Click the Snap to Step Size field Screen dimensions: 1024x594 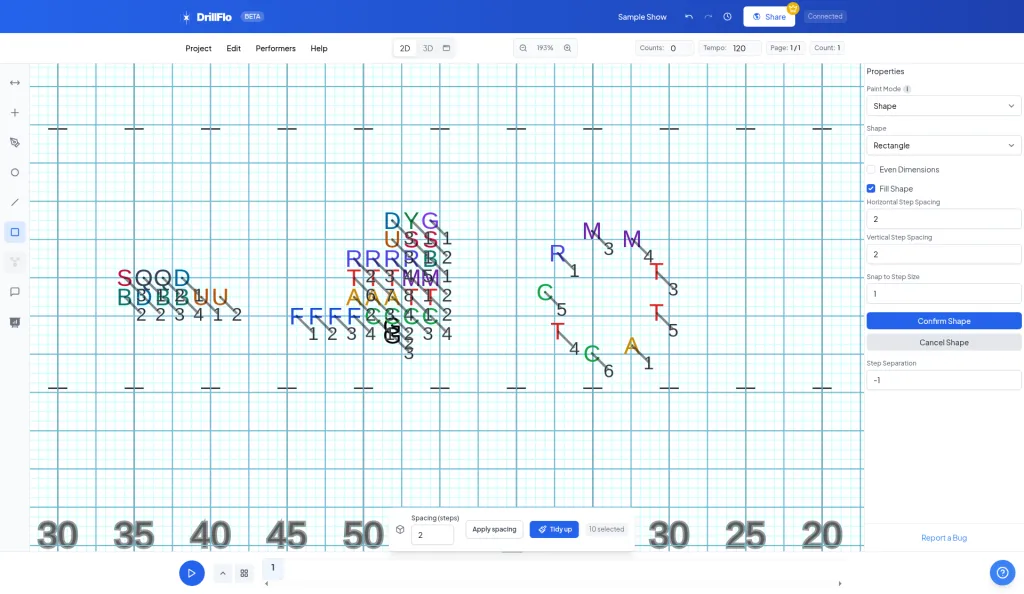[x=944, y=294]
